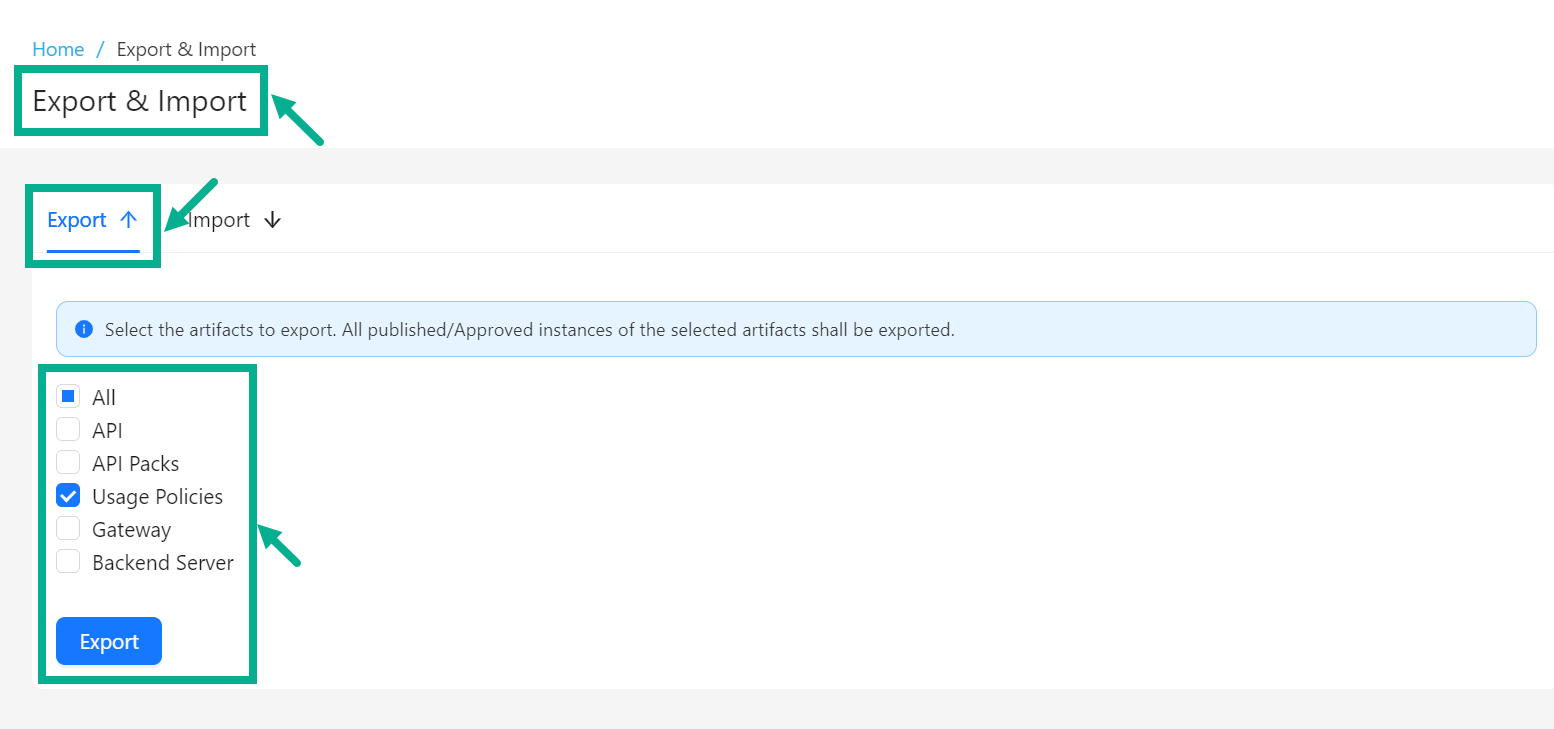Click the 'Backend Server' label text
This screenshot has height=729, width=1554.
click(x=162, y=562)
